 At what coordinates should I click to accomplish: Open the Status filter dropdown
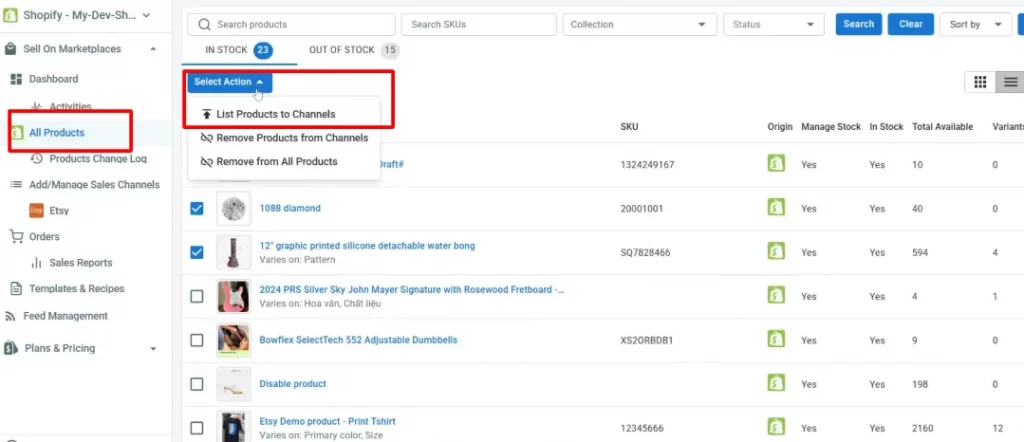pyautogui.click(x=774, y=25)
